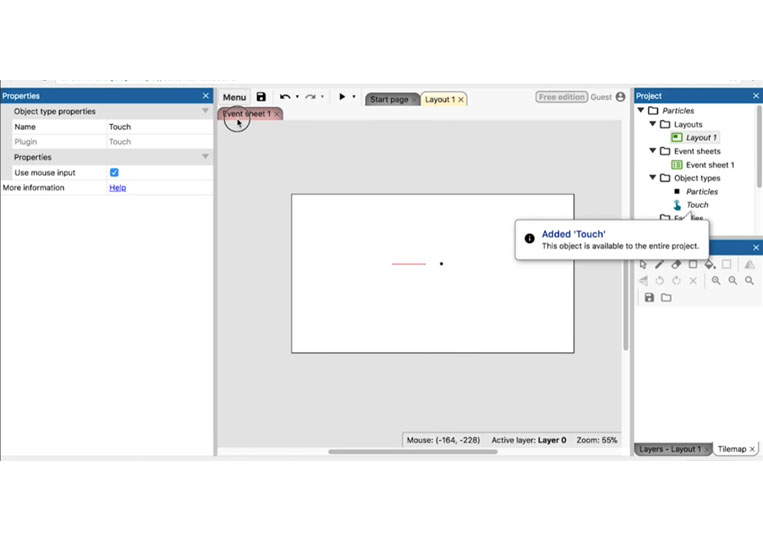Close the Project panel

coord(756,96)
